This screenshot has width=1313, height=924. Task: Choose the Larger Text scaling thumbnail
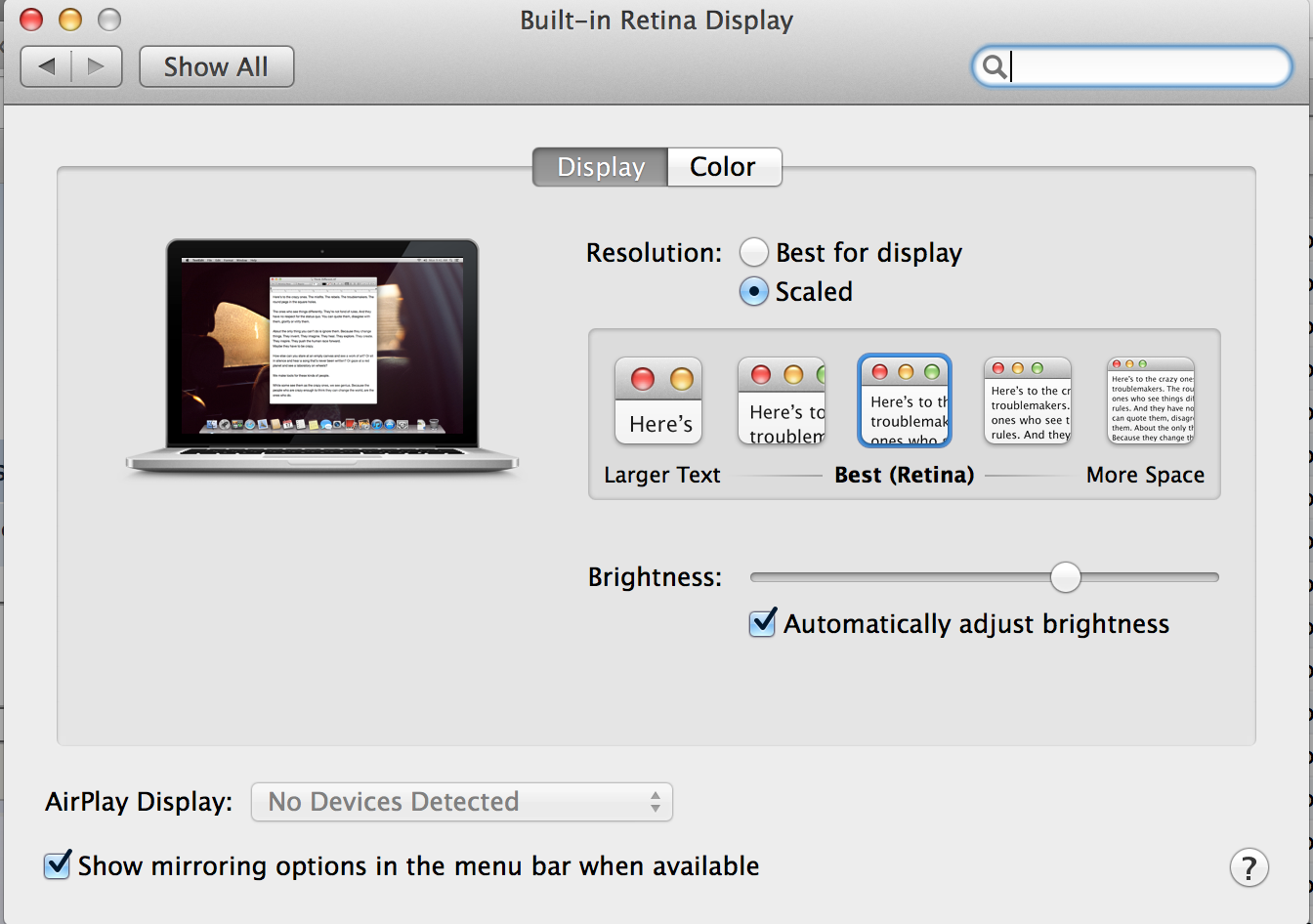(x=658, y=400)
